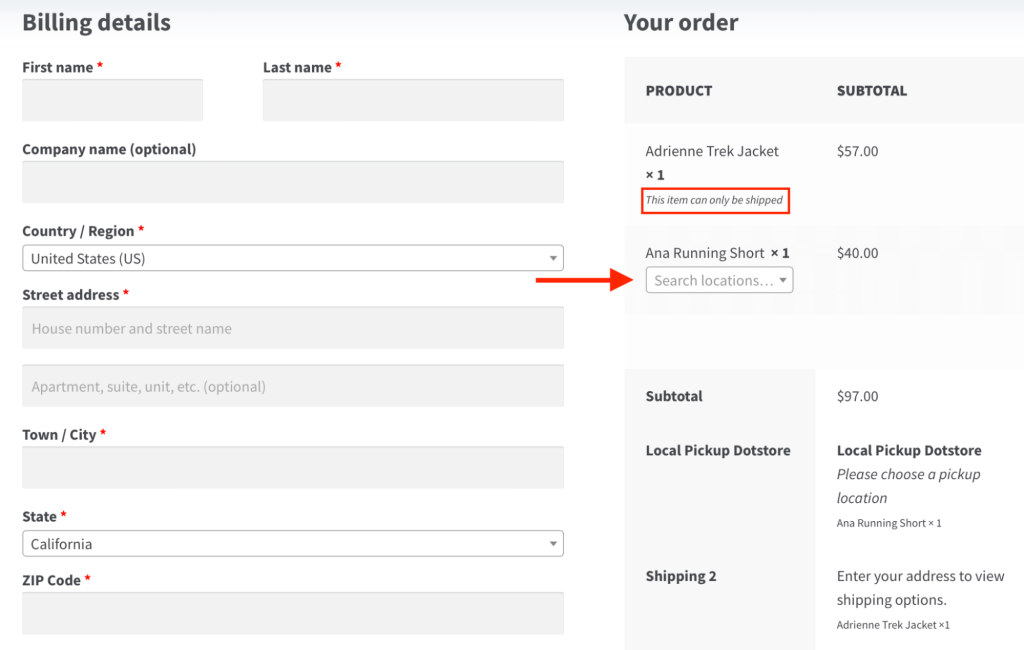The width and height of the screenshot is (1024, 650).
Task: Click the Ana Running Short product name
Action: (705, 253)
